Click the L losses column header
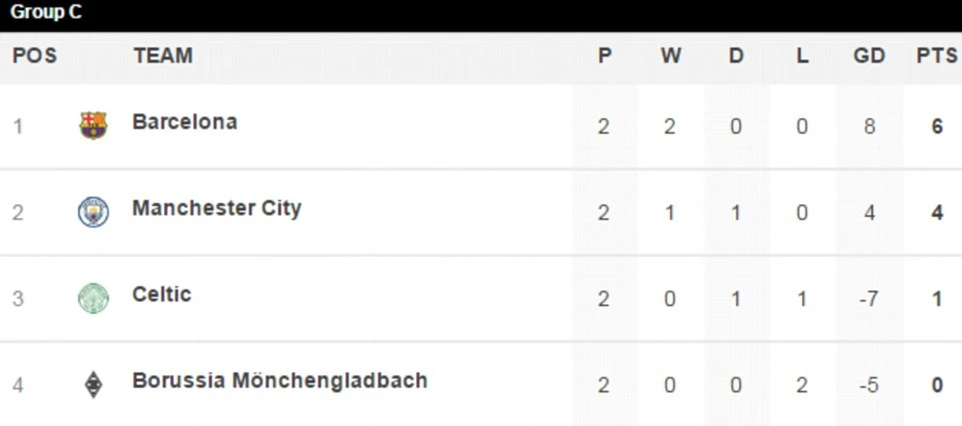Screen dimensions: 962x426 pos(802,56)
